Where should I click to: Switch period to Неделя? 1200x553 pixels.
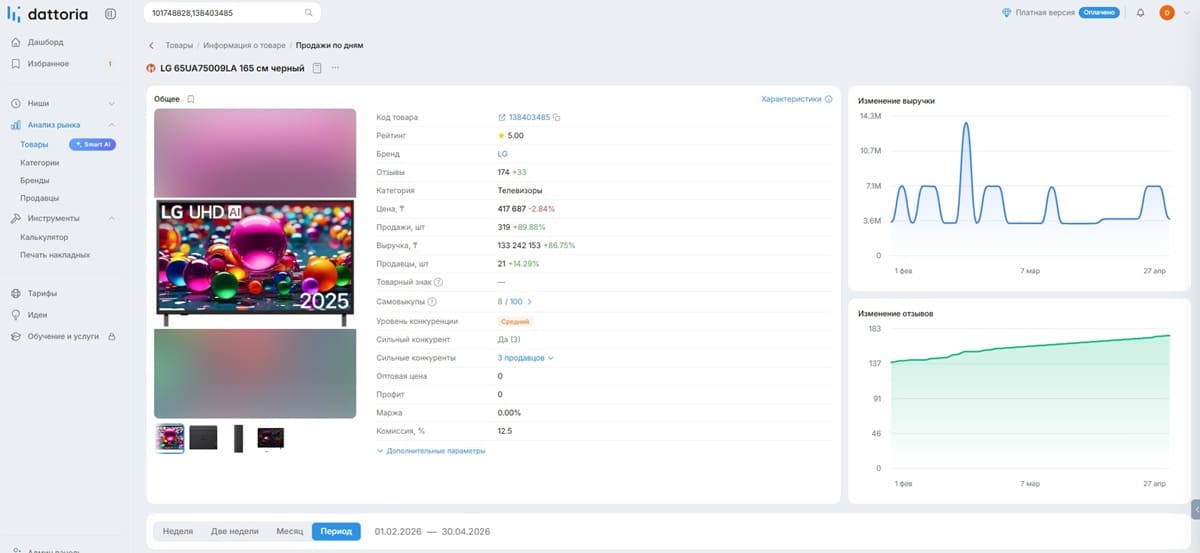178,532
